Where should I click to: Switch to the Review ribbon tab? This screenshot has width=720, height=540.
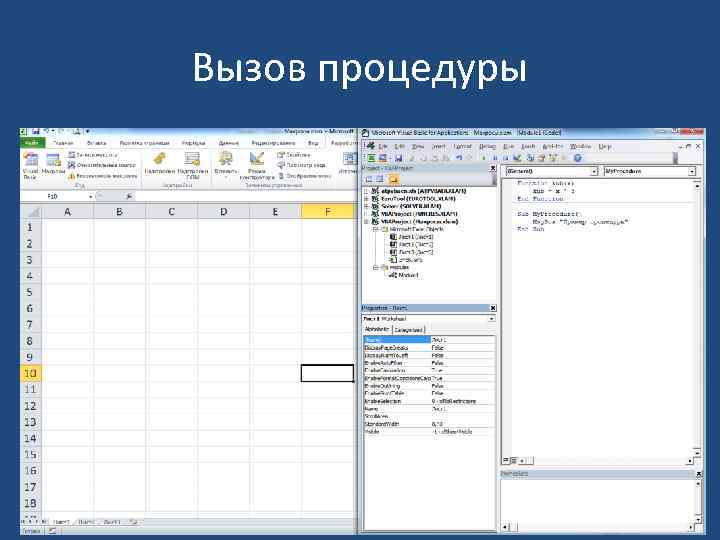point(273,143)
